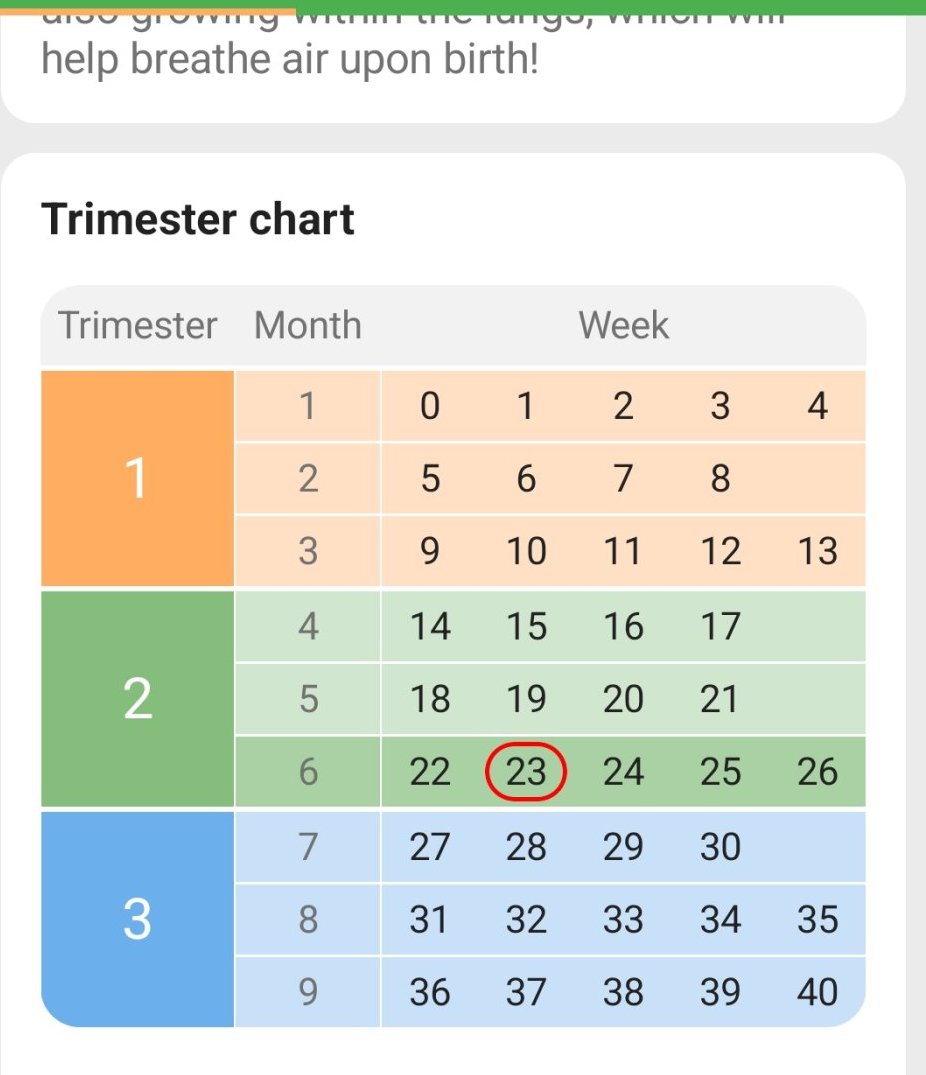Click the green Trimester 2 block

click(x=137, y=699)
